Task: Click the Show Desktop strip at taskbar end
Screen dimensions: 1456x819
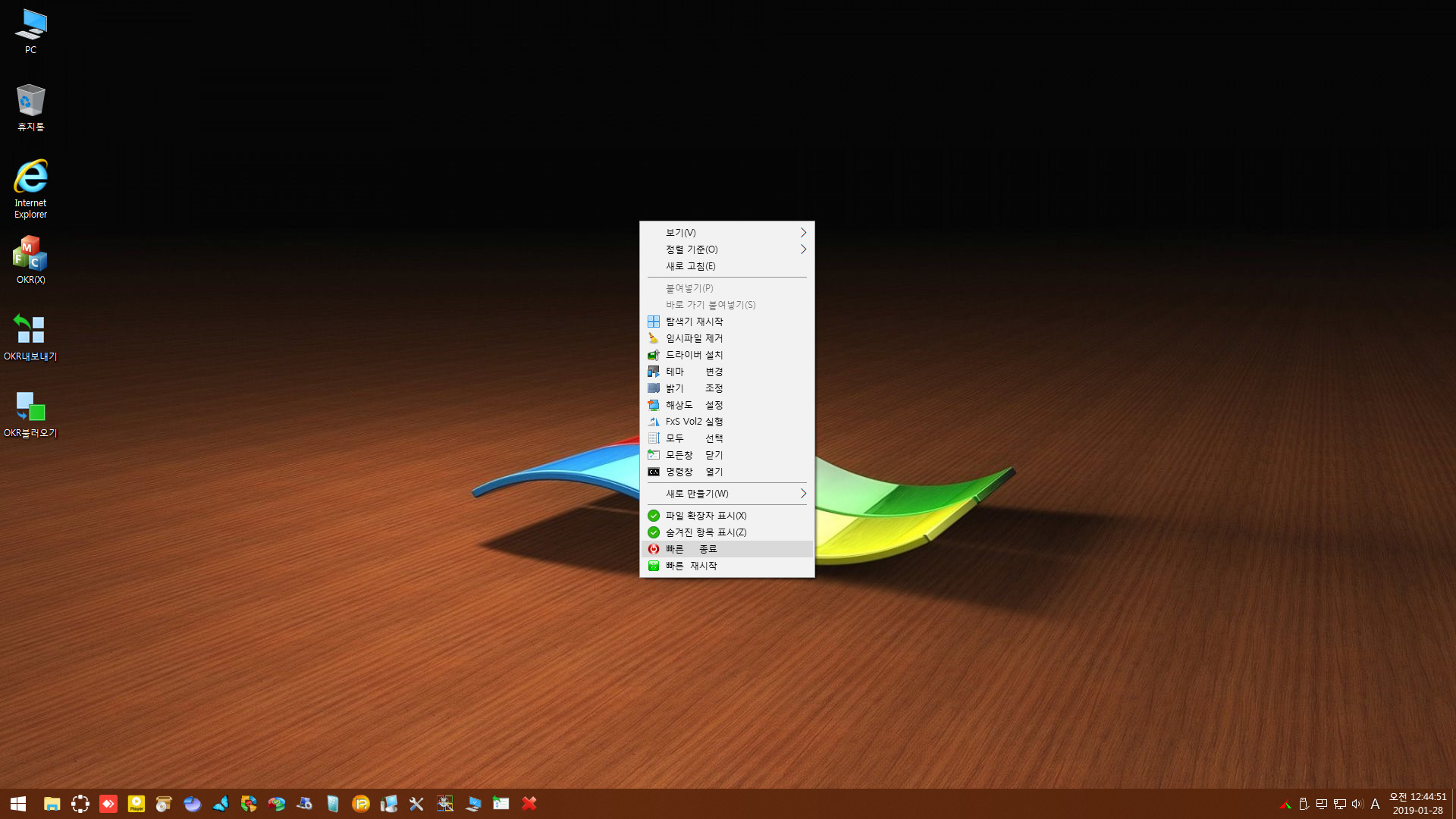Action: point(1454,804)
